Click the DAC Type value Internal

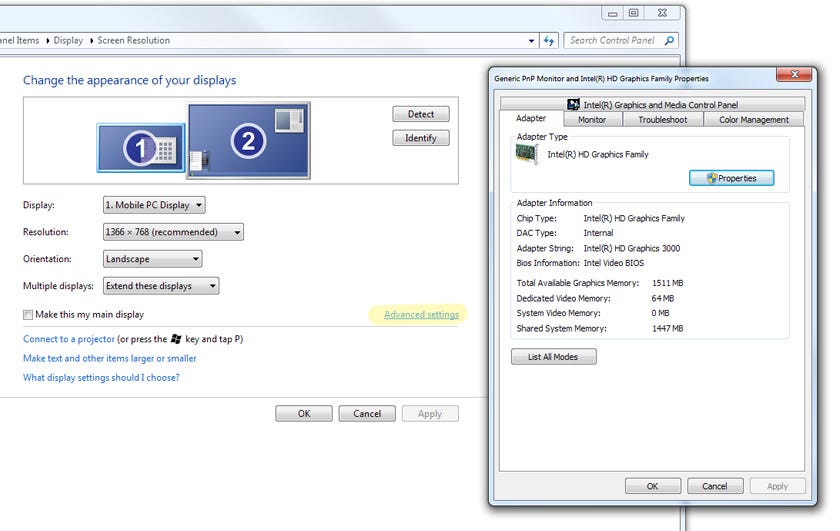(598, 233)
